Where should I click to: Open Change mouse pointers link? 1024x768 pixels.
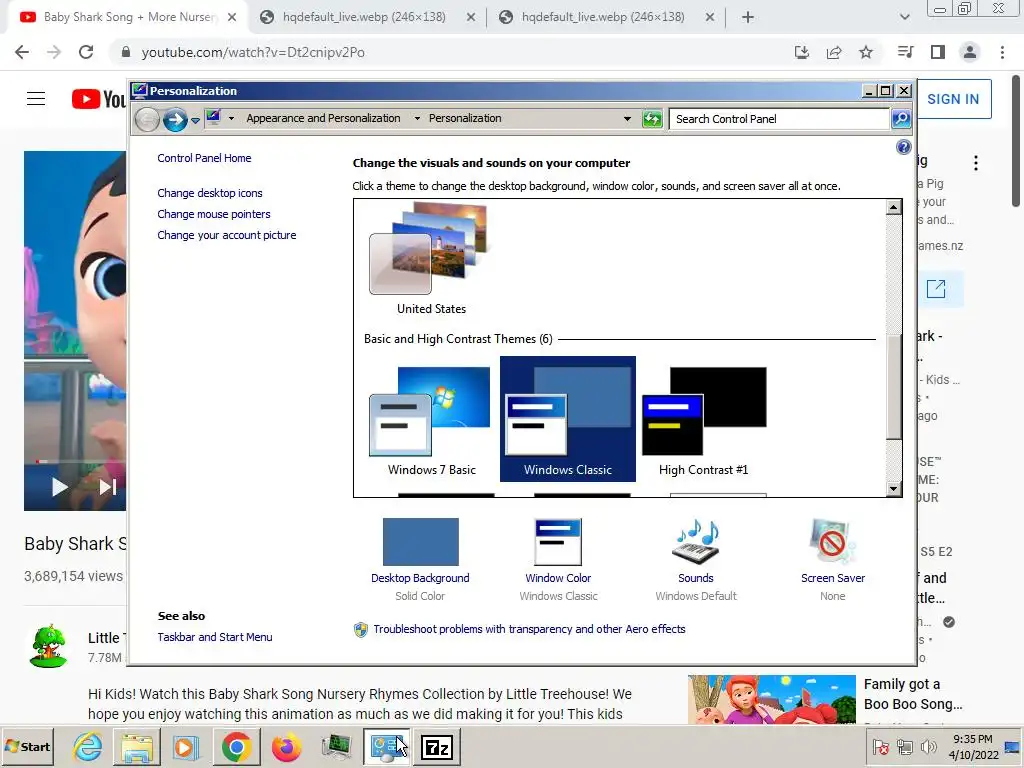[214, 214]
